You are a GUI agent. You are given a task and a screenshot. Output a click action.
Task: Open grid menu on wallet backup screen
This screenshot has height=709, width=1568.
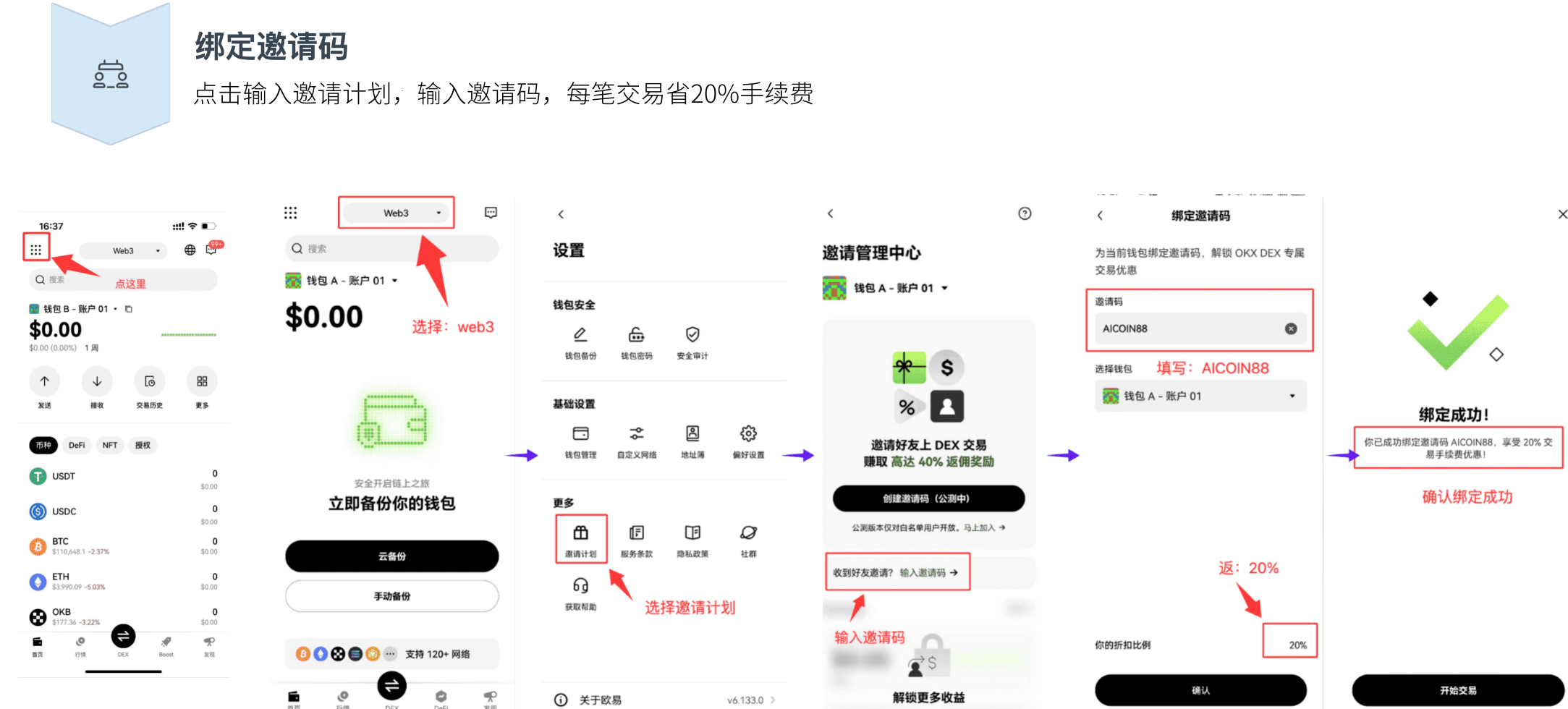tap(290, 213)
